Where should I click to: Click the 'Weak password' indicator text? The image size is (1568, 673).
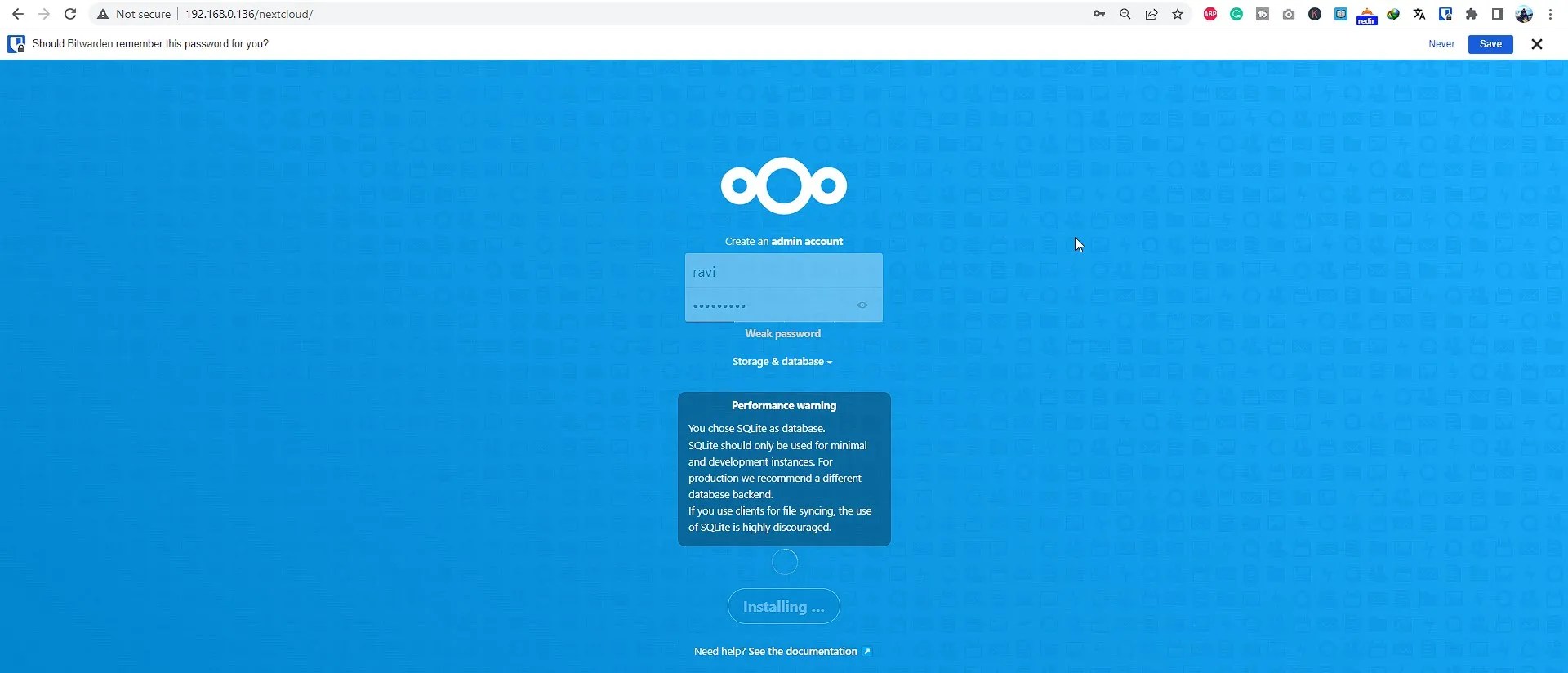tap(782, 333)
